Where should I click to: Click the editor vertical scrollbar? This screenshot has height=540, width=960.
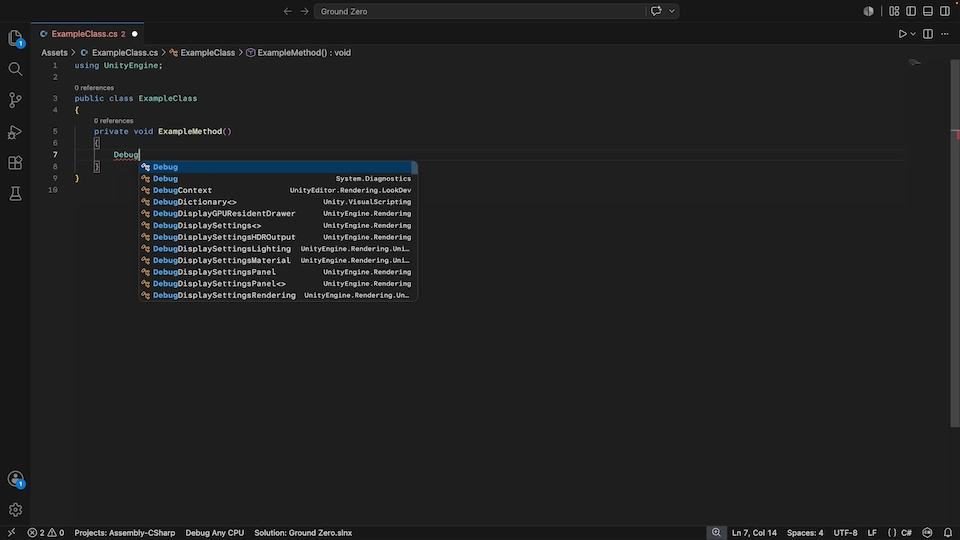[954, 245]
